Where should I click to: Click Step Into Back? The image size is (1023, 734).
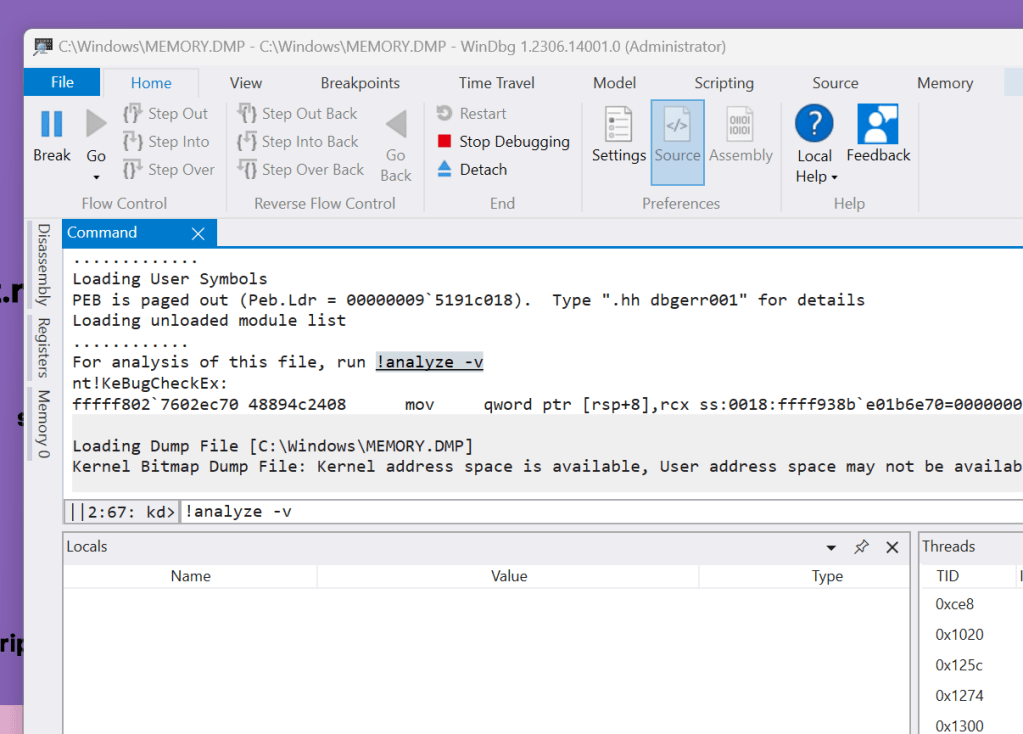[298, 142]
